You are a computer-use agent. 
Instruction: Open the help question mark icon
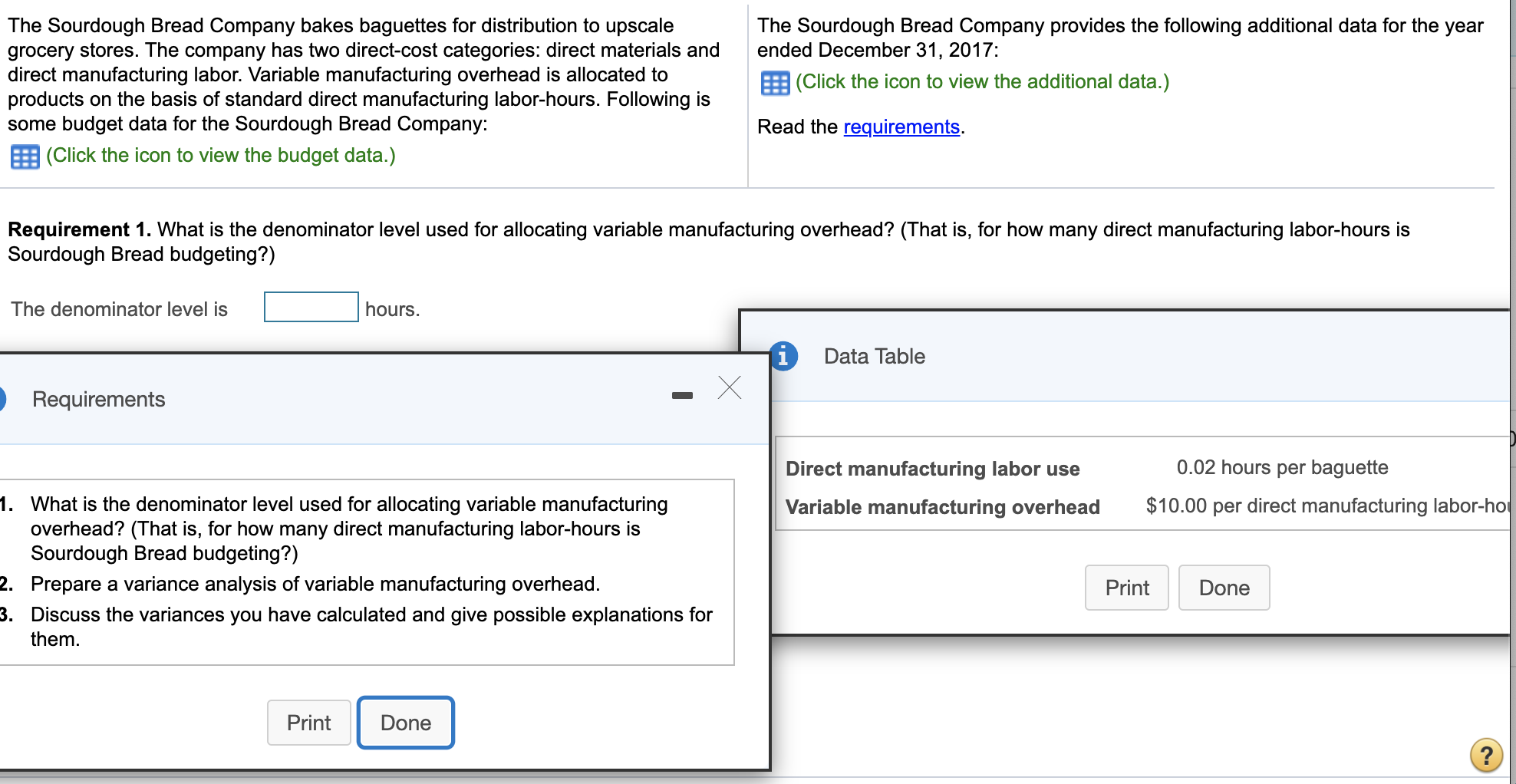pyautogui.click(x=1486, y=756)
